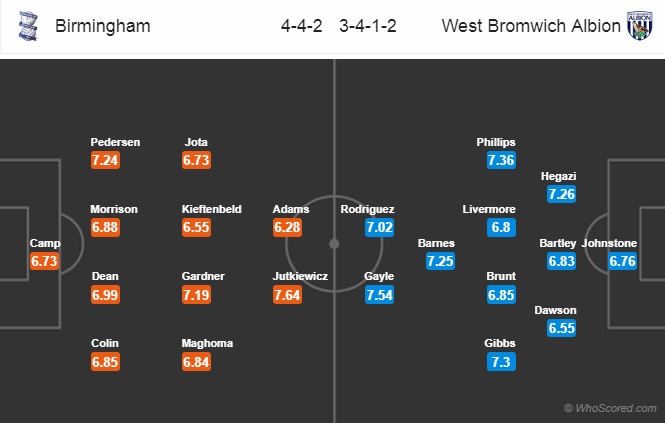Click Hegazi's 7.26 rating badge
The width and height of the screenshot is (665, 423).
[561, 193]
